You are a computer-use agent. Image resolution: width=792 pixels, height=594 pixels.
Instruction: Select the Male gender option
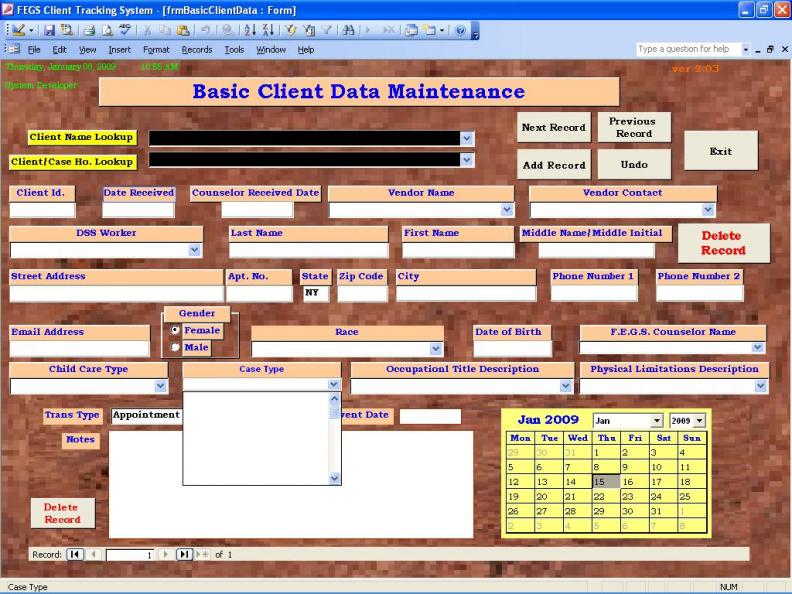175,347
